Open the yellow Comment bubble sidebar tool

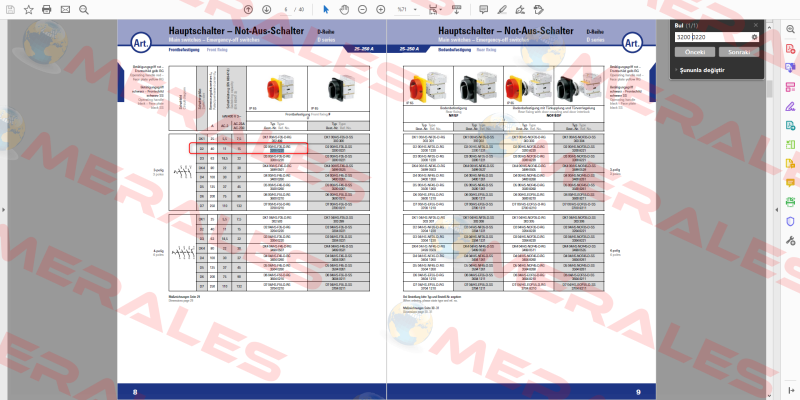790,183
